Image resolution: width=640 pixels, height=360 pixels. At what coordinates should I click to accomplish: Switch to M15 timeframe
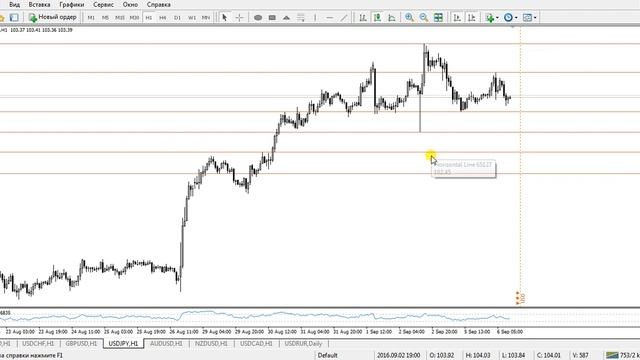tap(120, 18)
